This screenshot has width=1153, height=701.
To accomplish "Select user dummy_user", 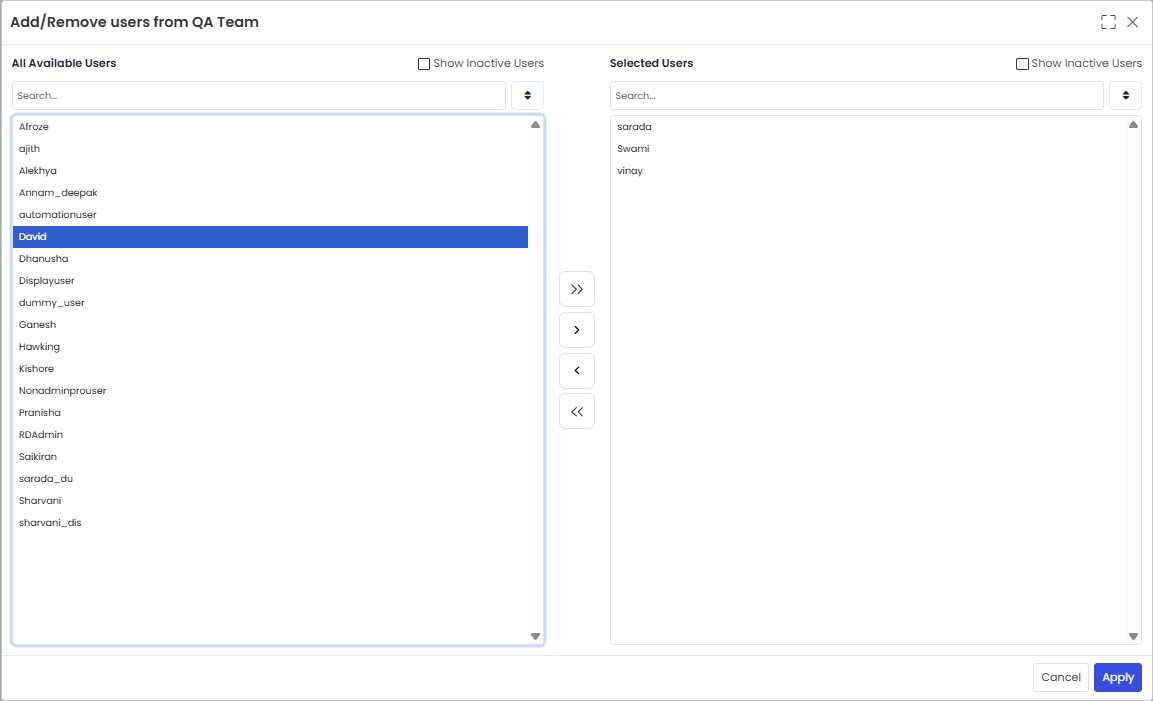I will click(270, 303).
